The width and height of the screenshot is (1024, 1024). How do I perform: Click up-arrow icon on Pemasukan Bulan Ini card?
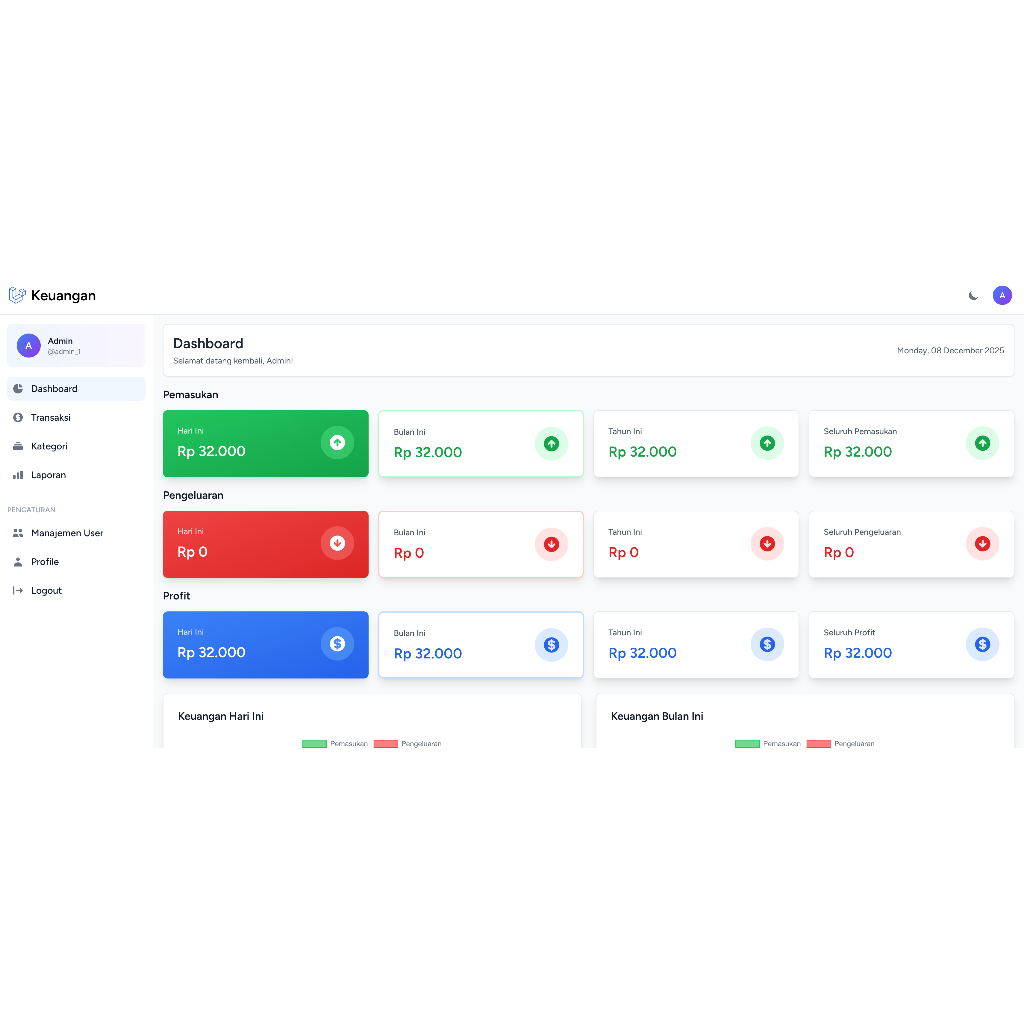[x=551, y=444]
